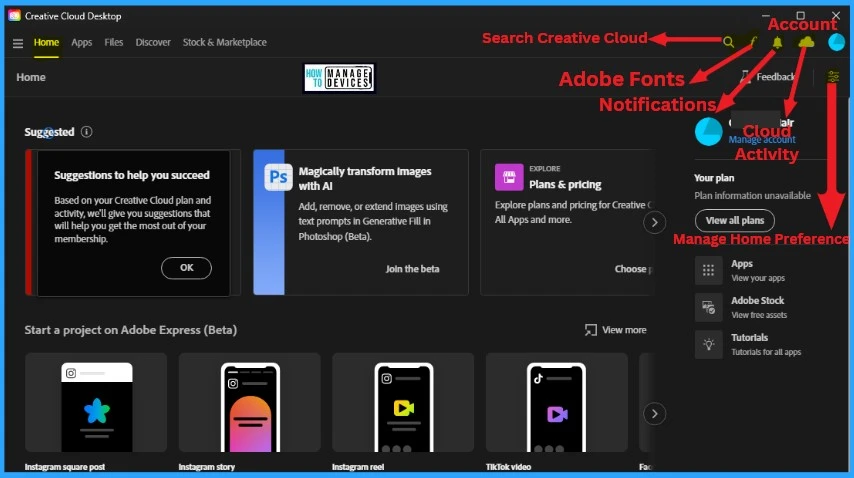
Task: Switch to the Home tab
Action: [46, 42]
